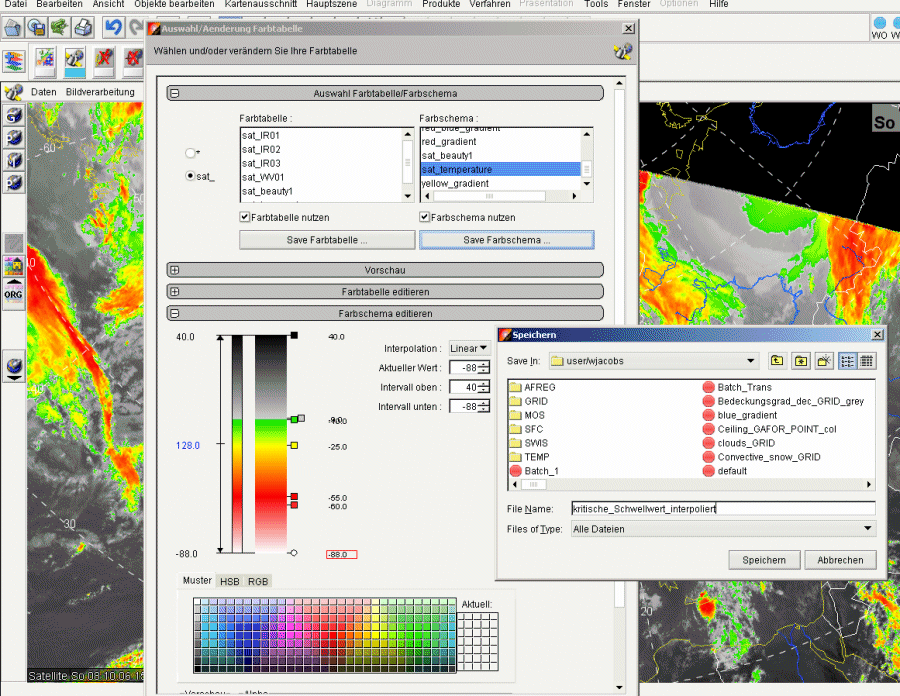Click the ORG sidebar icon
Viewport: 900px width, 696px height.
pos(14,294)
